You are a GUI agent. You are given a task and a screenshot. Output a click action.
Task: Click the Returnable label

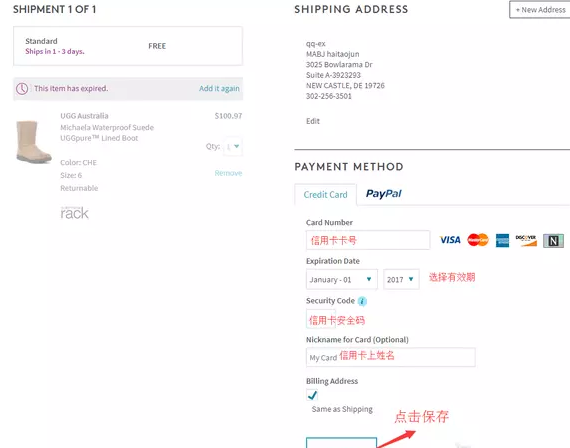pos(79,188)
